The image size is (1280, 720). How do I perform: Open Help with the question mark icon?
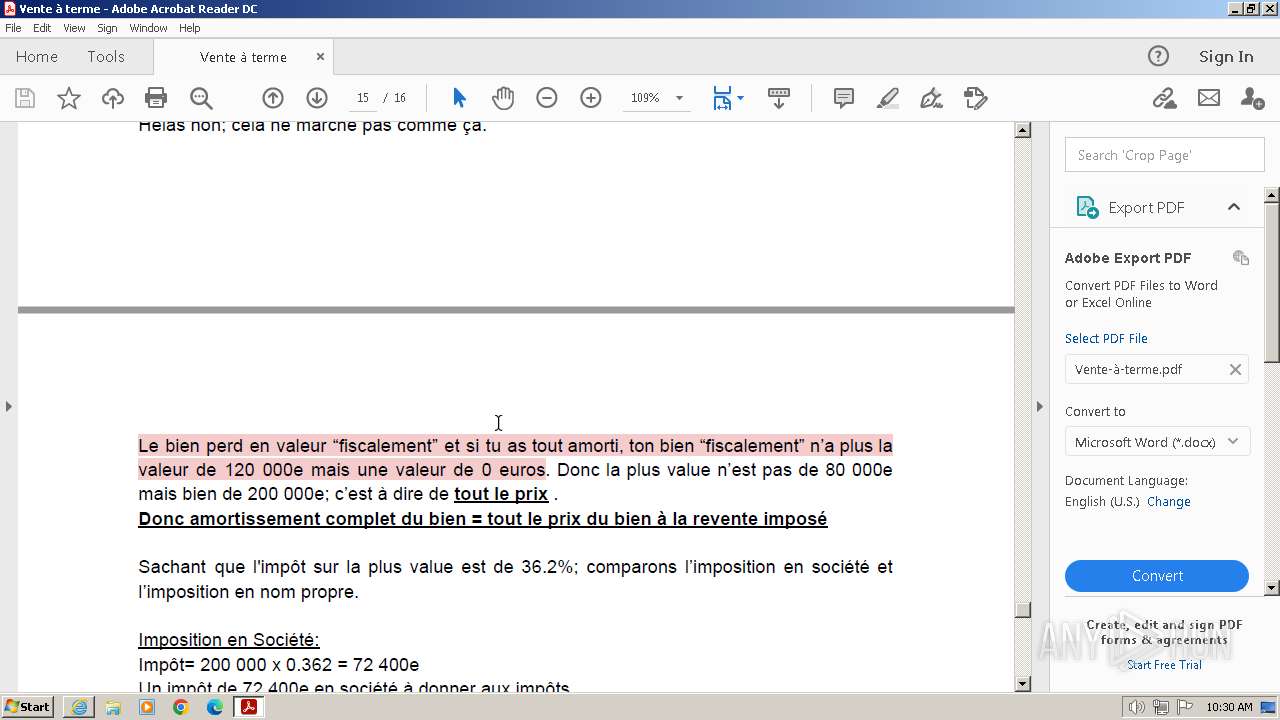pyautogui.click(x=1158, y=56)
